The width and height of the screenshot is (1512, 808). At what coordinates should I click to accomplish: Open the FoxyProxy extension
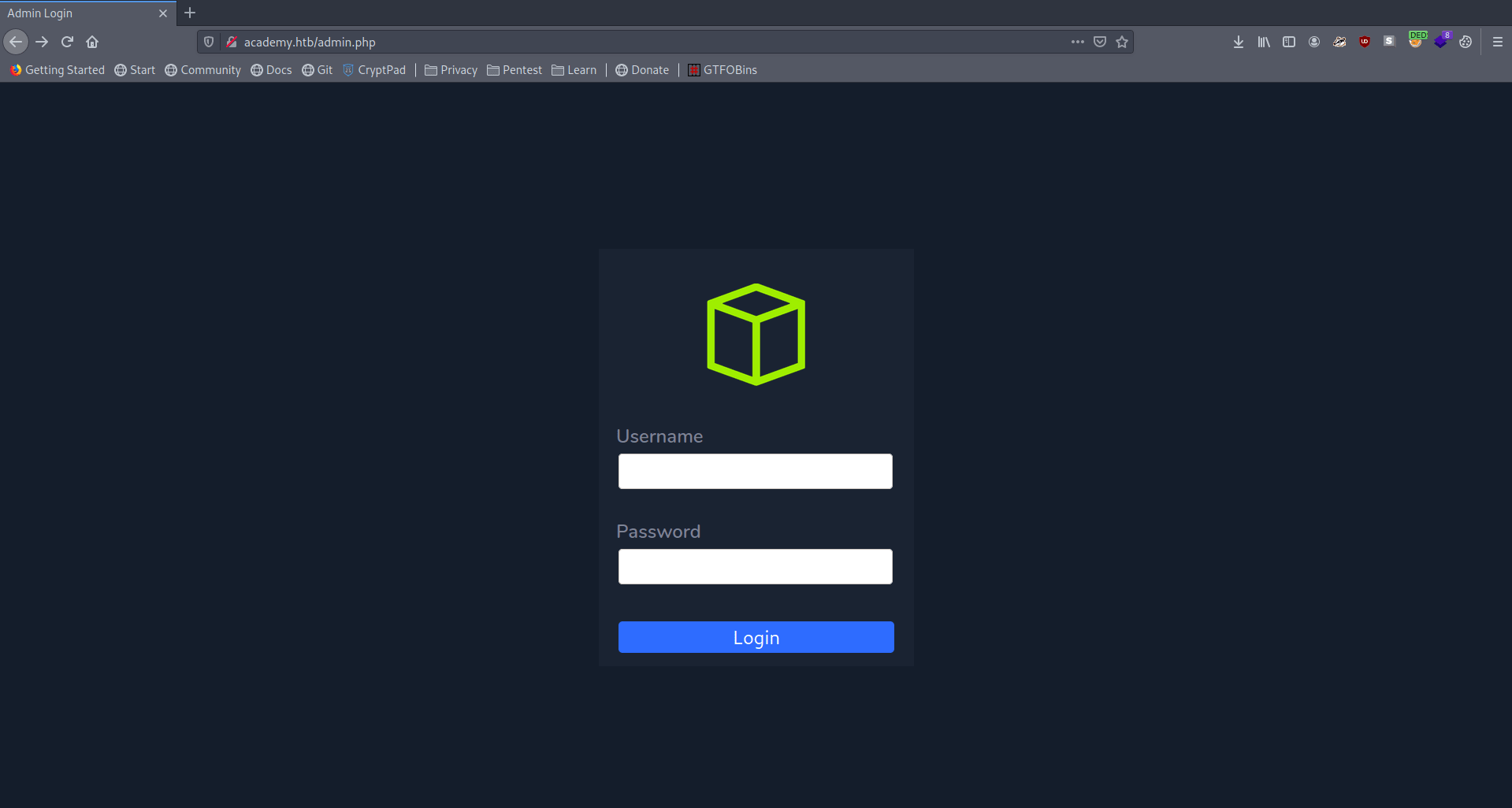(x=1417, y=42)
